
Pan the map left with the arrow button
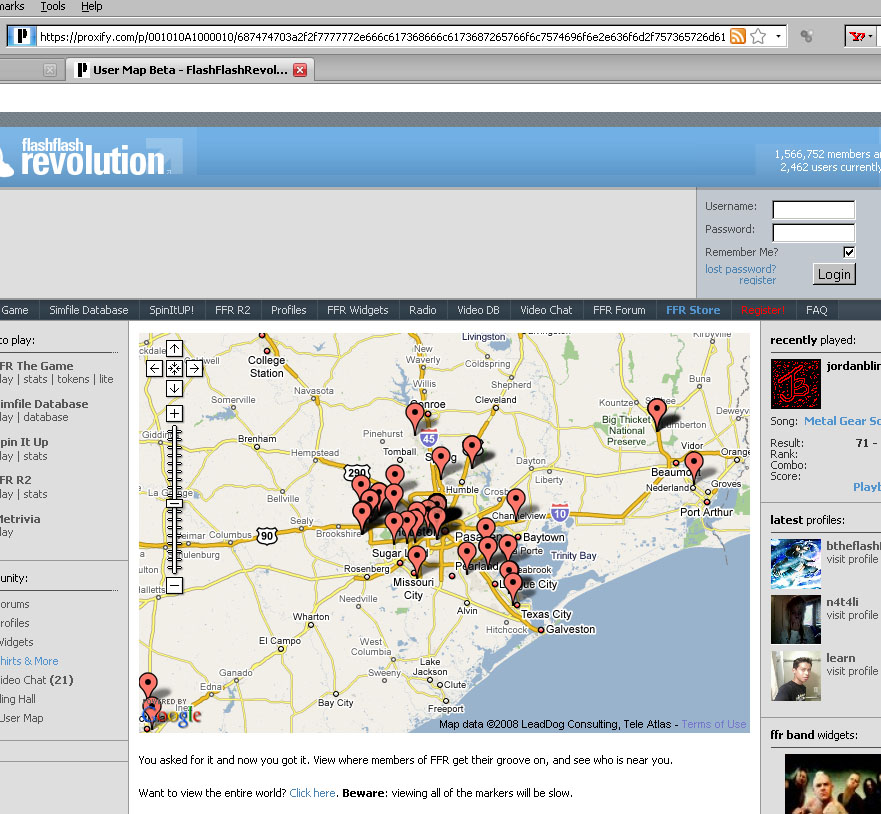tap(155, 369)
